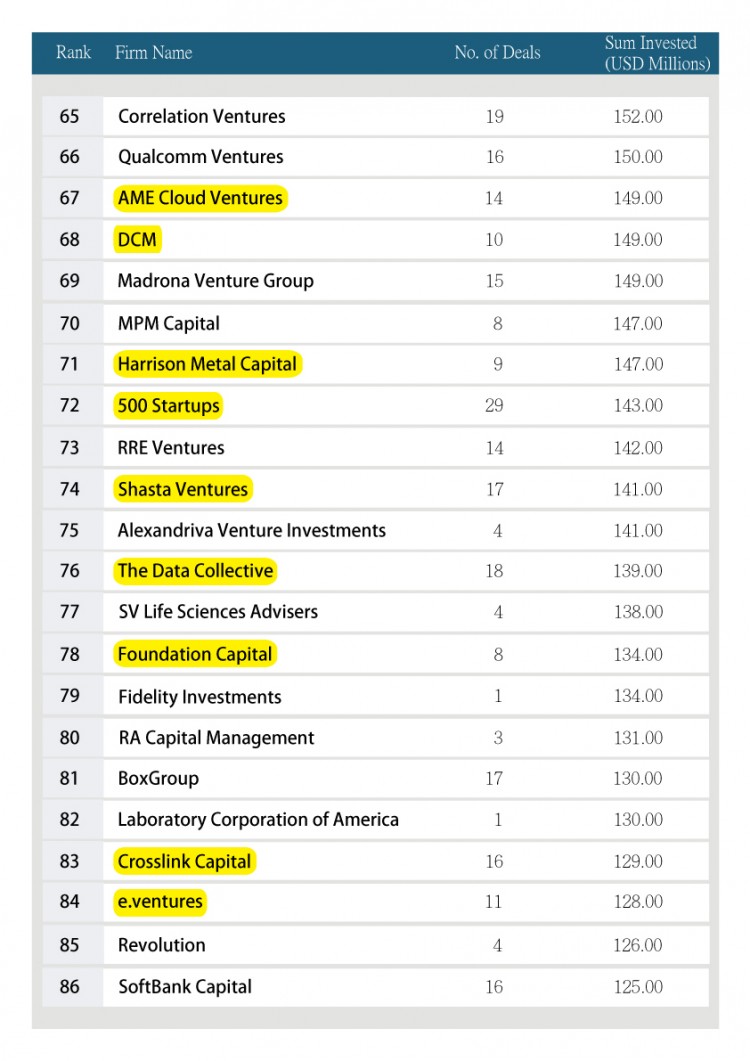Image resolution: width=750 pixels, height=1061 pixels.
Task: Select the Madrona Venture Group entry
Action: tap(215, 281)
